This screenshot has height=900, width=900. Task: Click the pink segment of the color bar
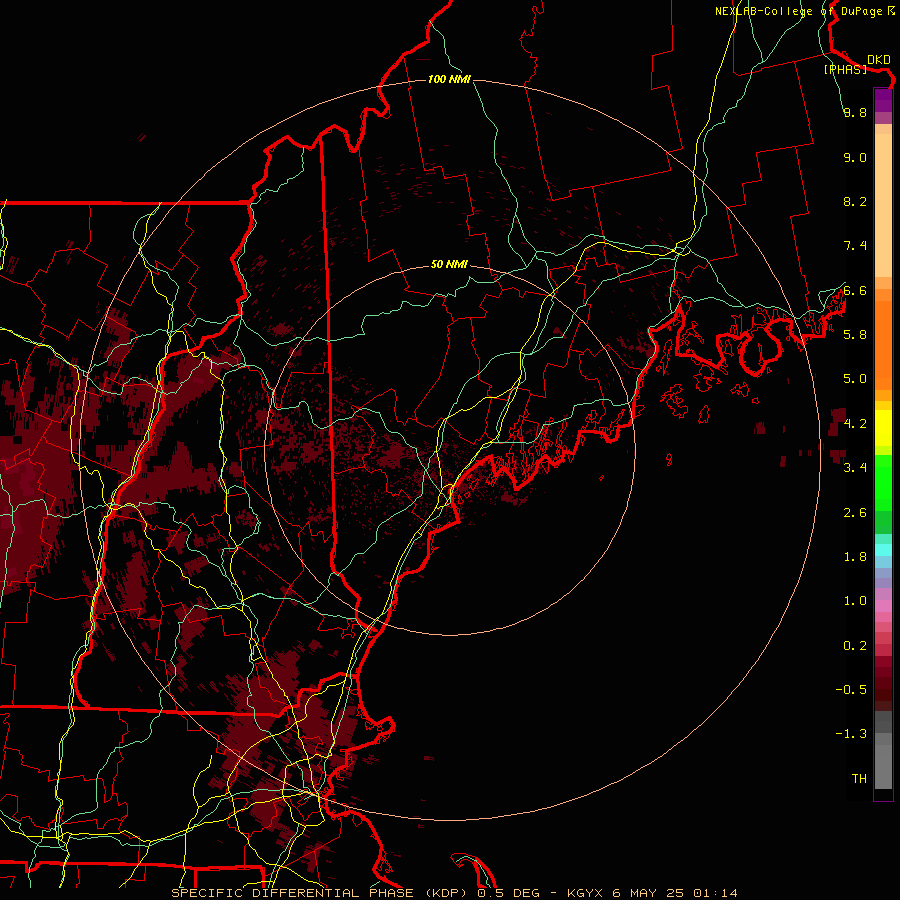tap(883, 606)
